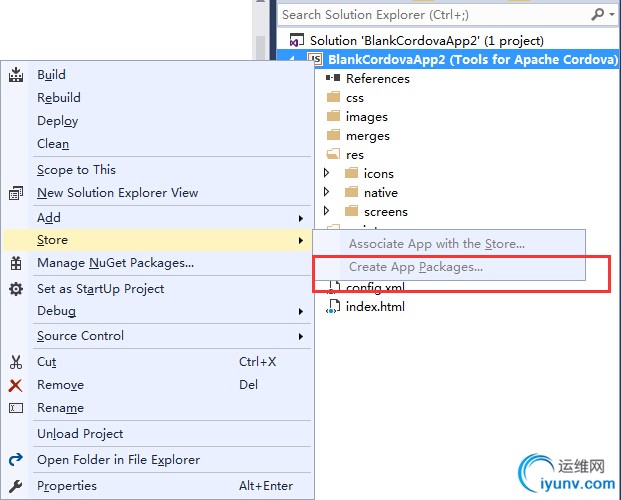Click Create App Packages... submenu item
Viewport: 621px width, 500px height.
(449, 267)
